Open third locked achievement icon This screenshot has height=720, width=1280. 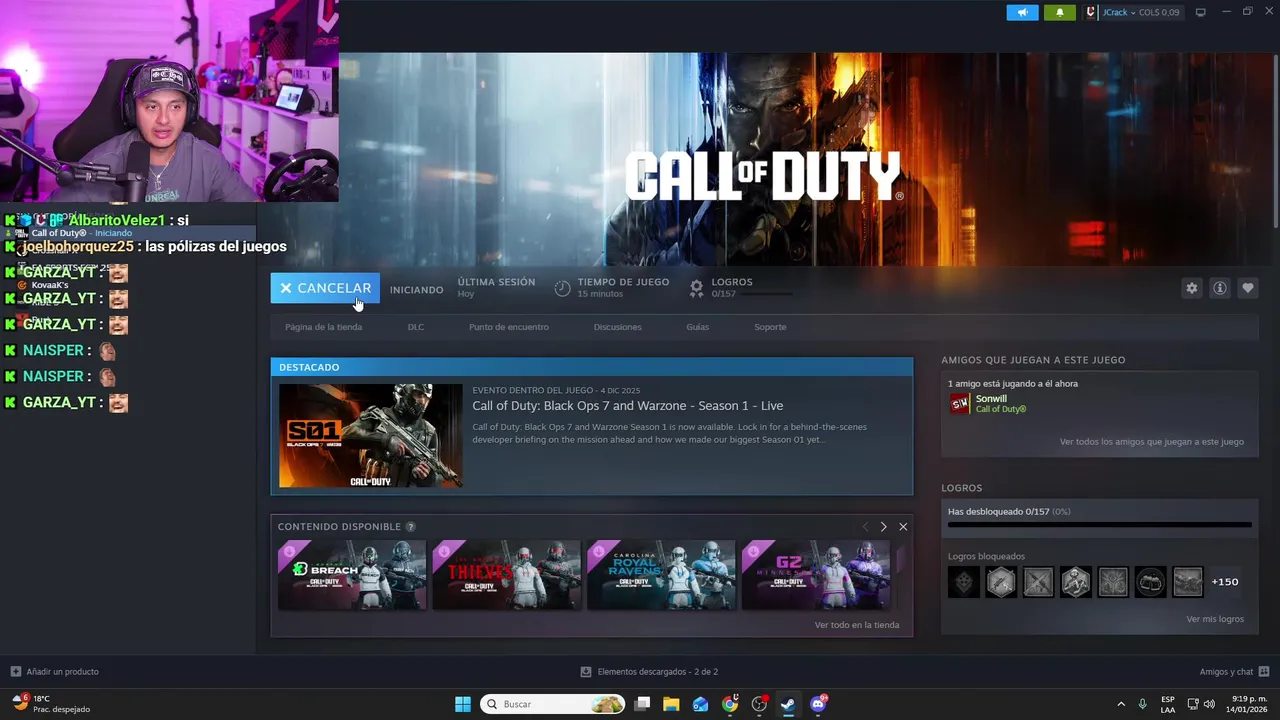(x=1038, y=582)
